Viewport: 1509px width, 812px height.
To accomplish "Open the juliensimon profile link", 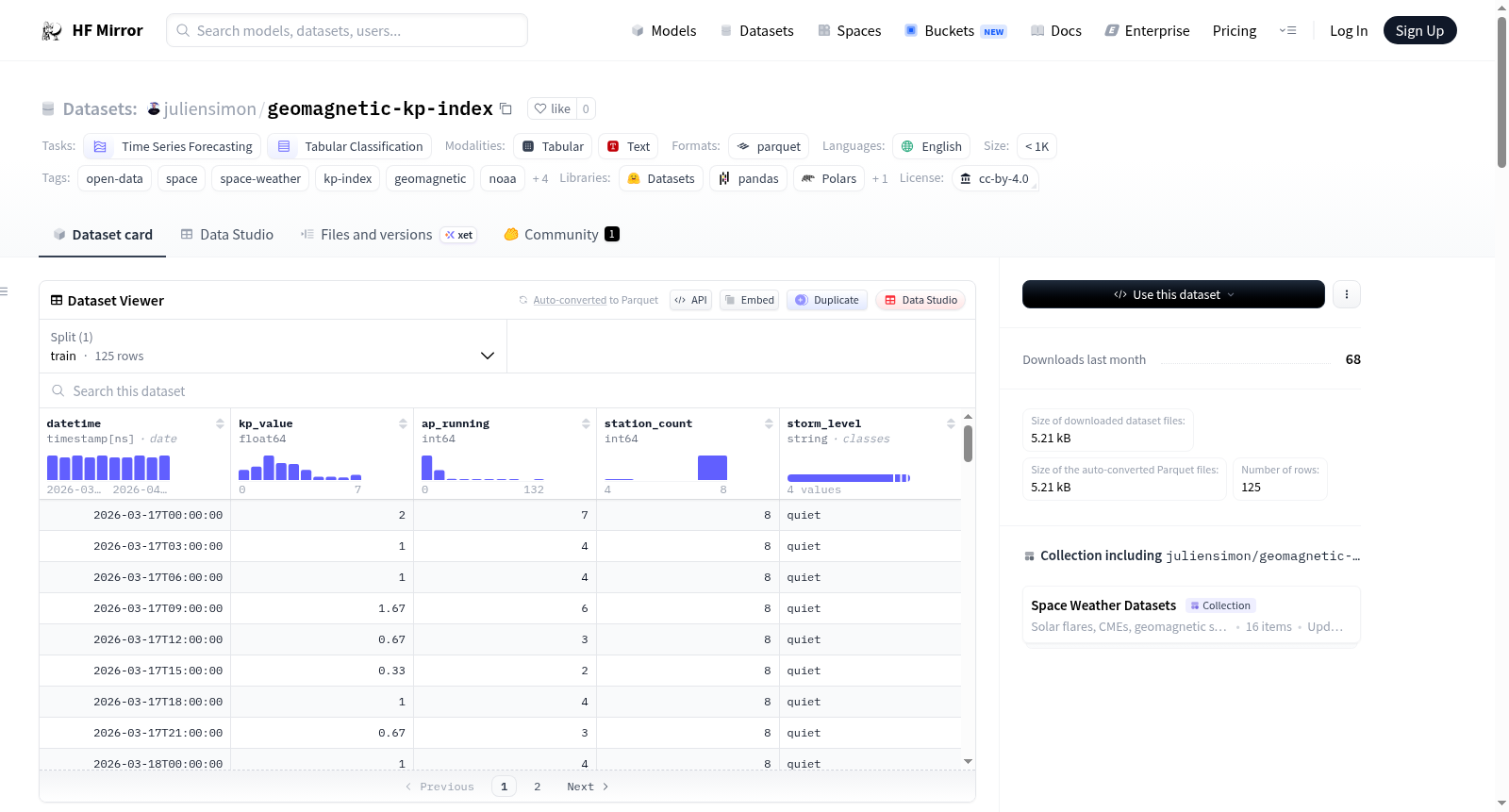I will (x=209, y=108).
